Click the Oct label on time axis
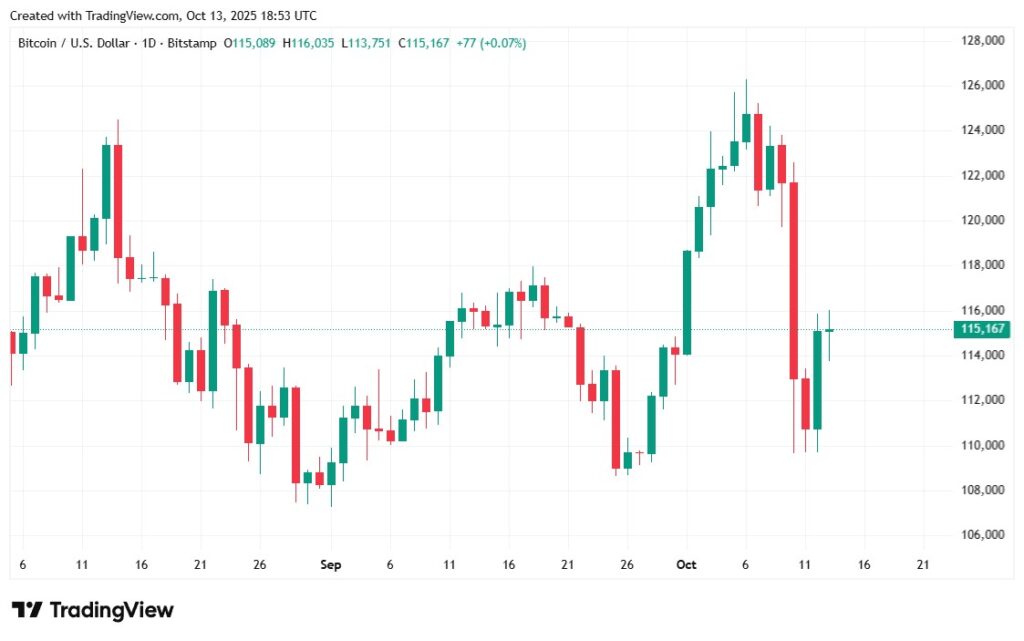 tap(686, 565)
